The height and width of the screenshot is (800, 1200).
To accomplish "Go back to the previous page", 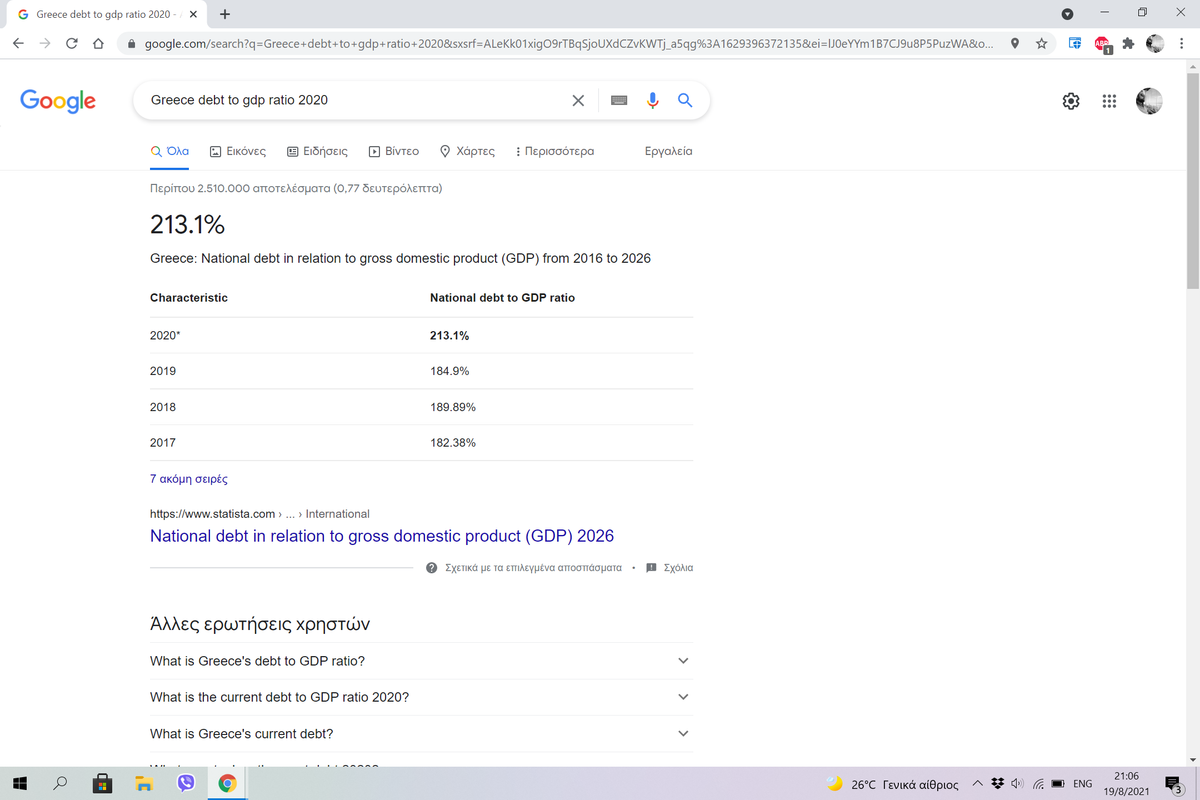I will coord(19,44).
